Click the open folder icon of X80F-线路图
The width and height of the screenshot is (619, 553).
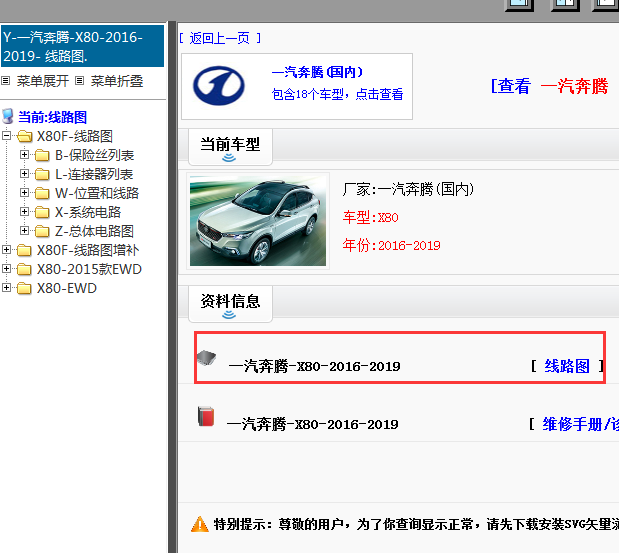click(24, 137)
